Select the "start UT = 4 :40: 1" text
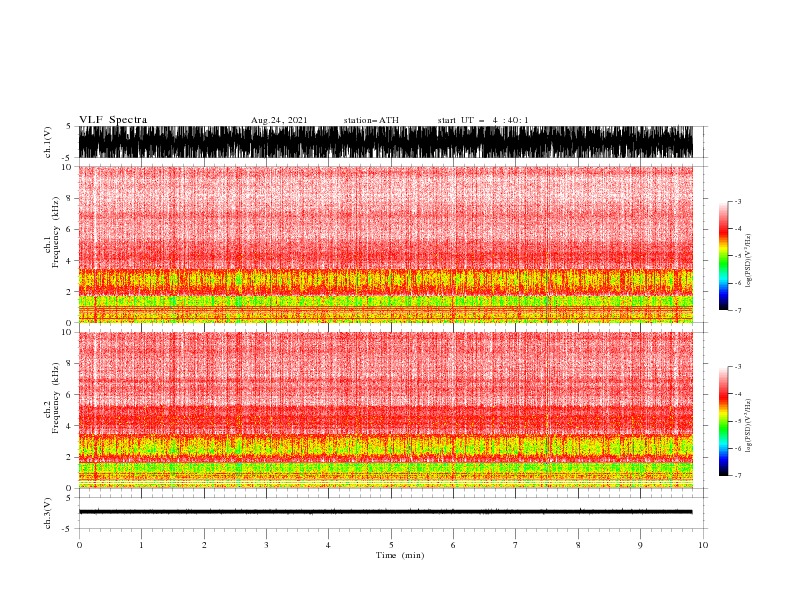 [x=483, y=120]
